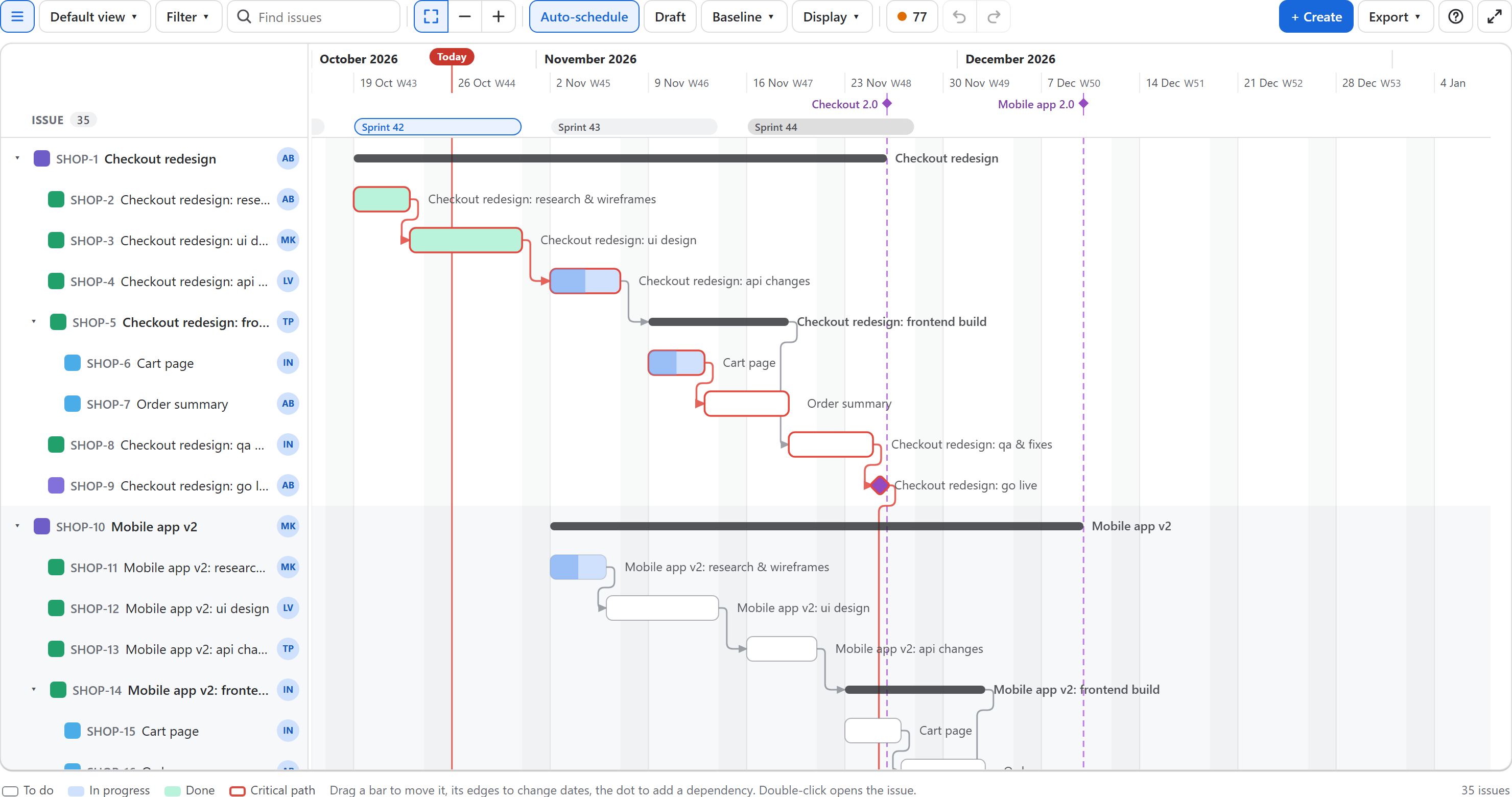The width and height of the screenshot is (1512, 797).
Task: Open the Baseline dropdown
Action: pyautogui.click(x=744, y=16)
